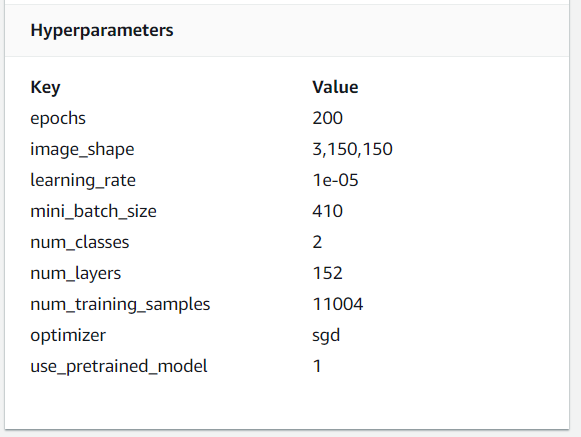581x437 pixels.
Task: Select the num_training_samples key
Action: 120,305
